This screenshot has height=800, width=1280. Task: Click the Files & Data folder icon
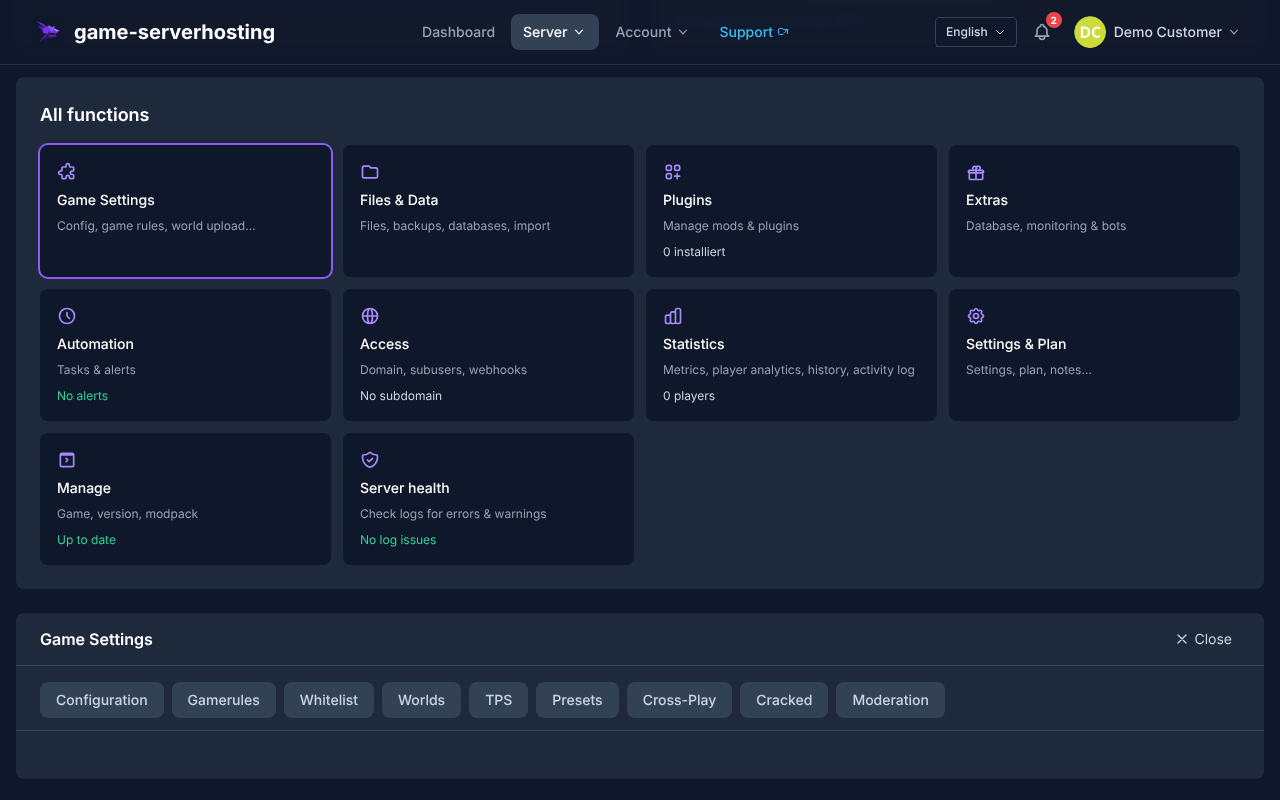(x=370, y=172)
